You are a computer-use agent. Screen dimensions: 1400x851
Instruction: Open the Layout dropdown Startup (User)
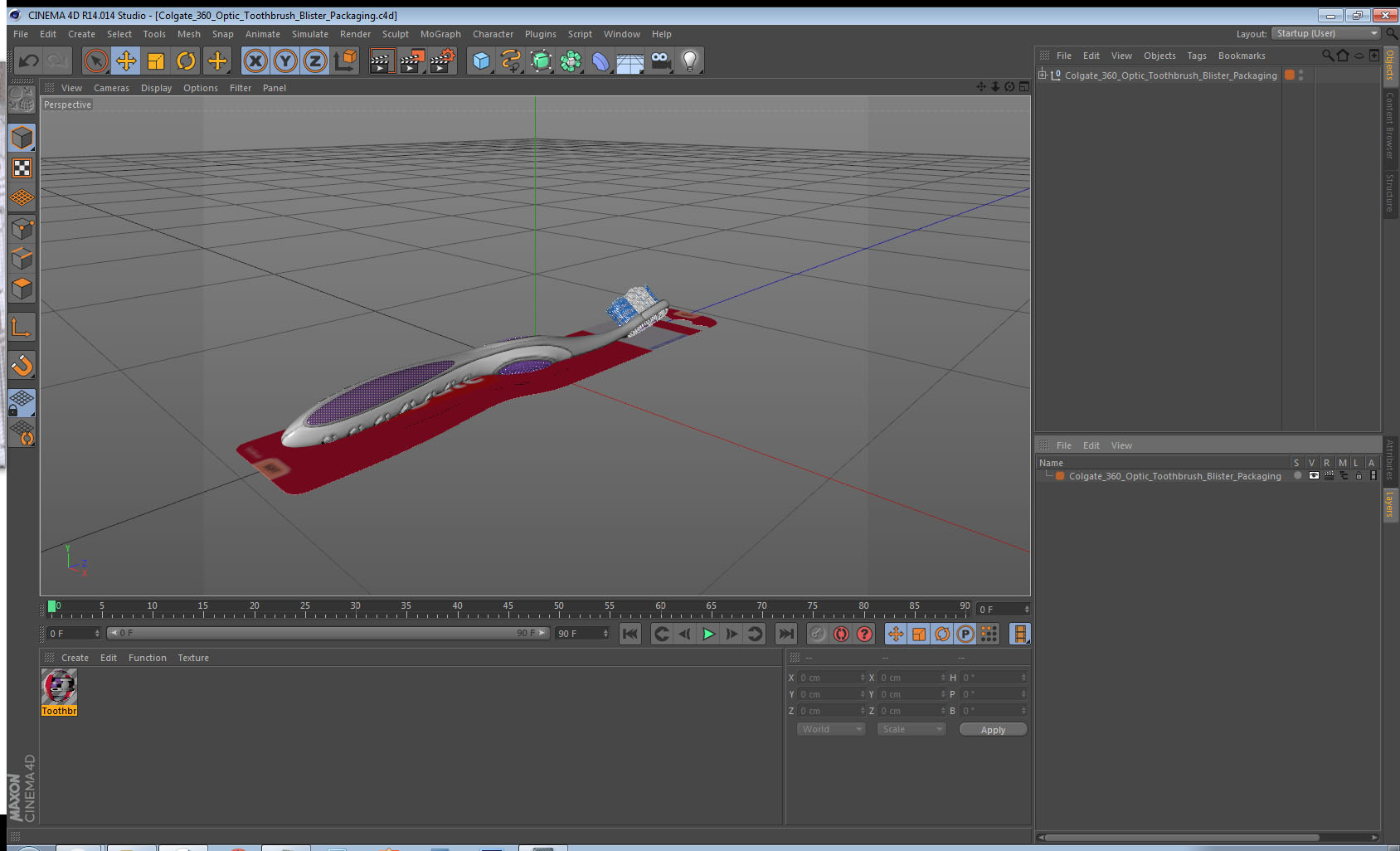click(1326, 33)
